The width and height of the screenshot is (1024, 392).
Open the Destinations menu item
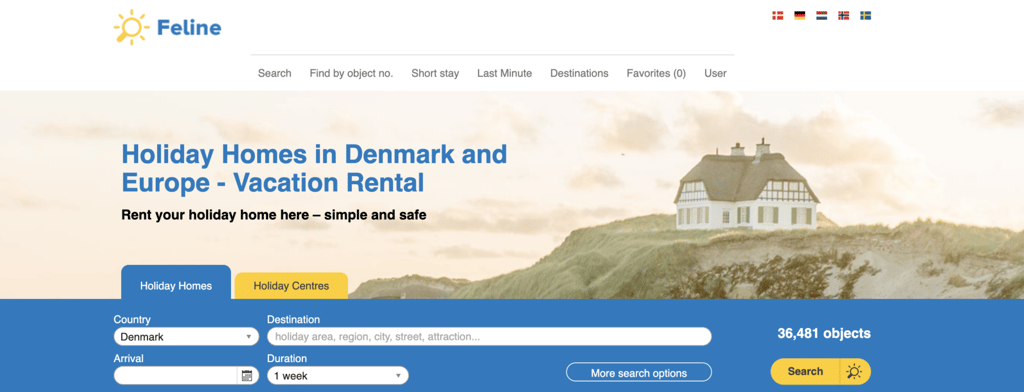coord(579,73)
